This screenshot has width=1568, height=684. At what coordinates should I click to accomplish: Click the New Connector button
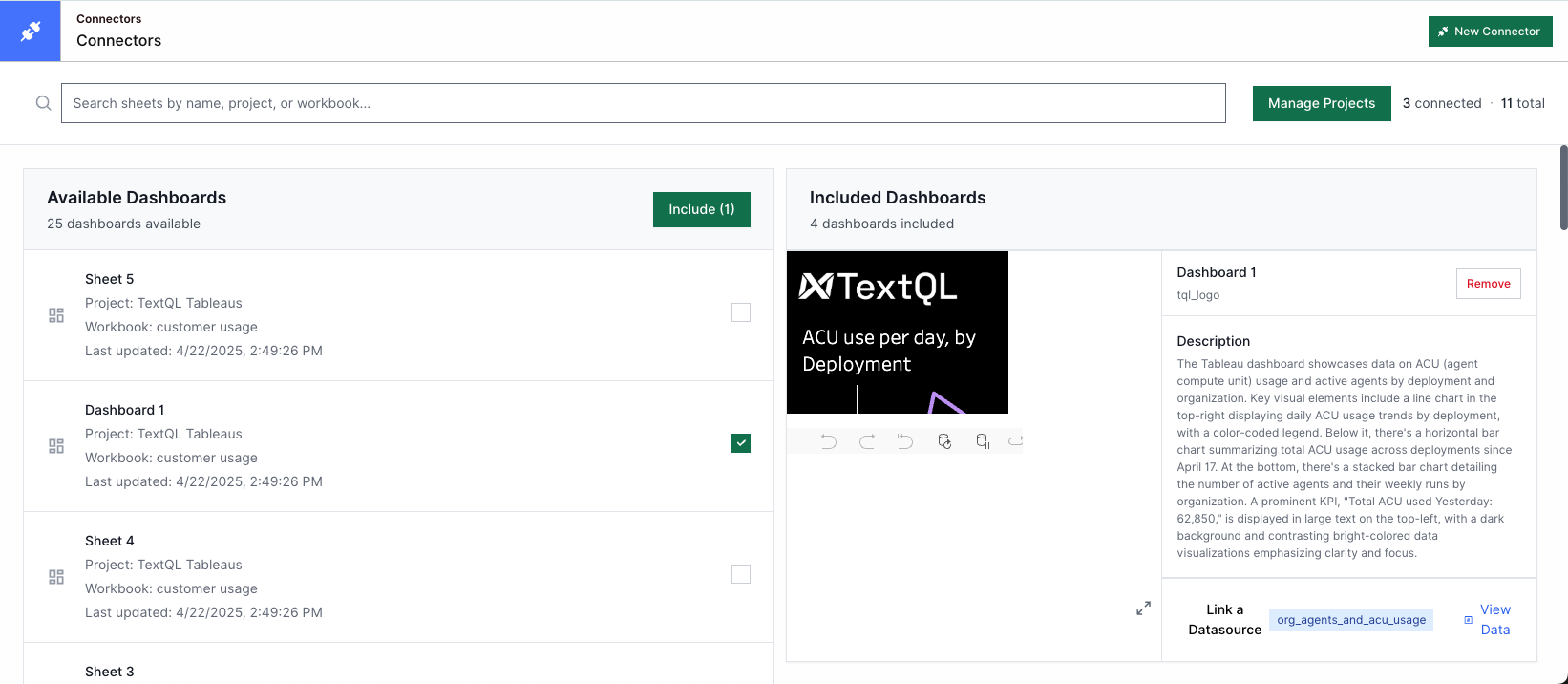(x=1490, y=32)
